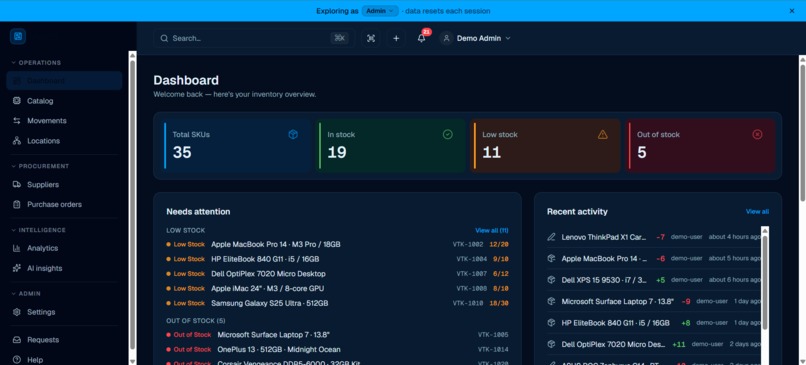
Task: Open Dashboard in the sidebar
Action: (64, 81)
